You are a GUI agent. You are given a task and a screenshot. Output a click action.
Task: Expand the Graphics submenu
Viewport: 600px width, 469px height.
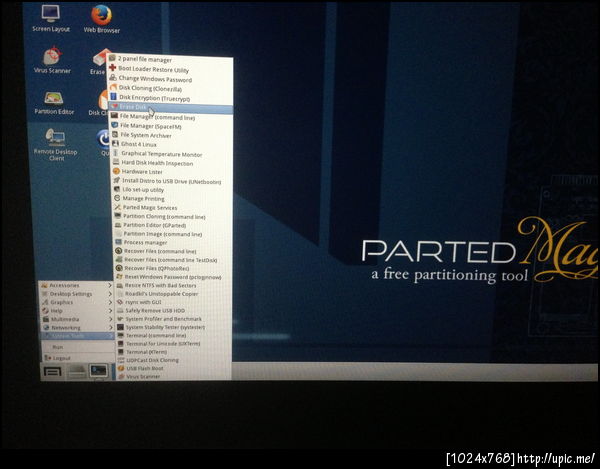77,302
